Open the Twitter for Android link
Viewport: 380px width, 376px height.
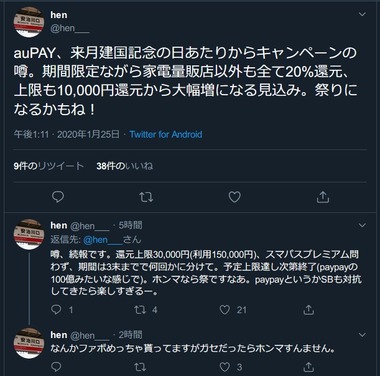(x=166, y=134)
